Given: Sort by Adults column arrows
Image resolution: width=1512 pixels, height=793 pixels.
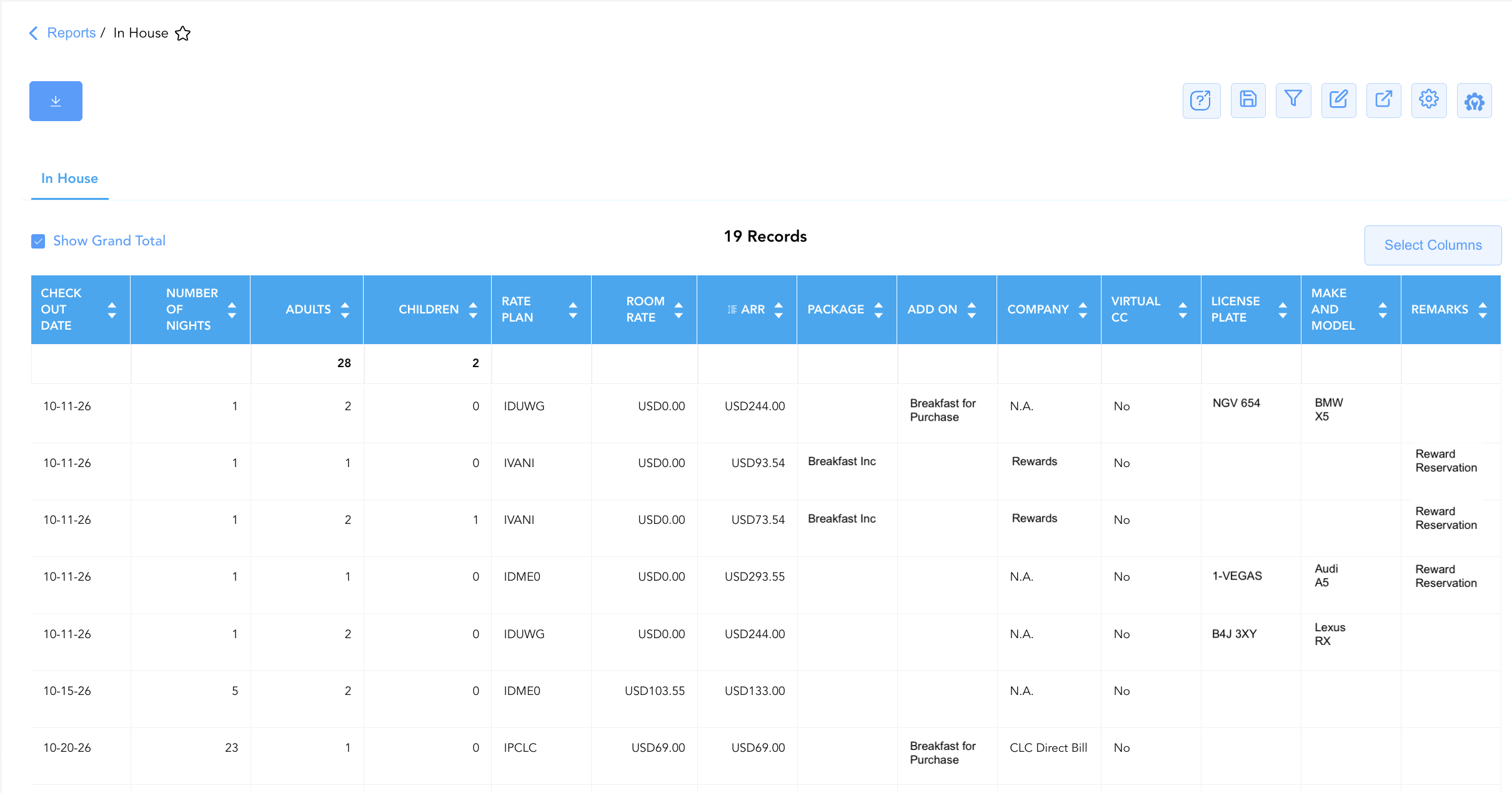Looking at the screenshot, I should [x=345, y=310].
